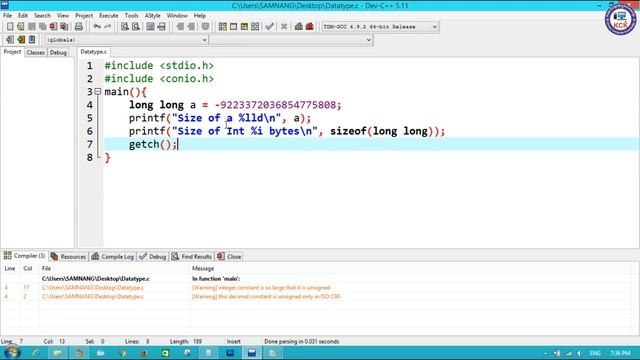Redo using the toolbar arrow icon
Viewport: 640px width, 360px height.
click(x=108, y=27)
